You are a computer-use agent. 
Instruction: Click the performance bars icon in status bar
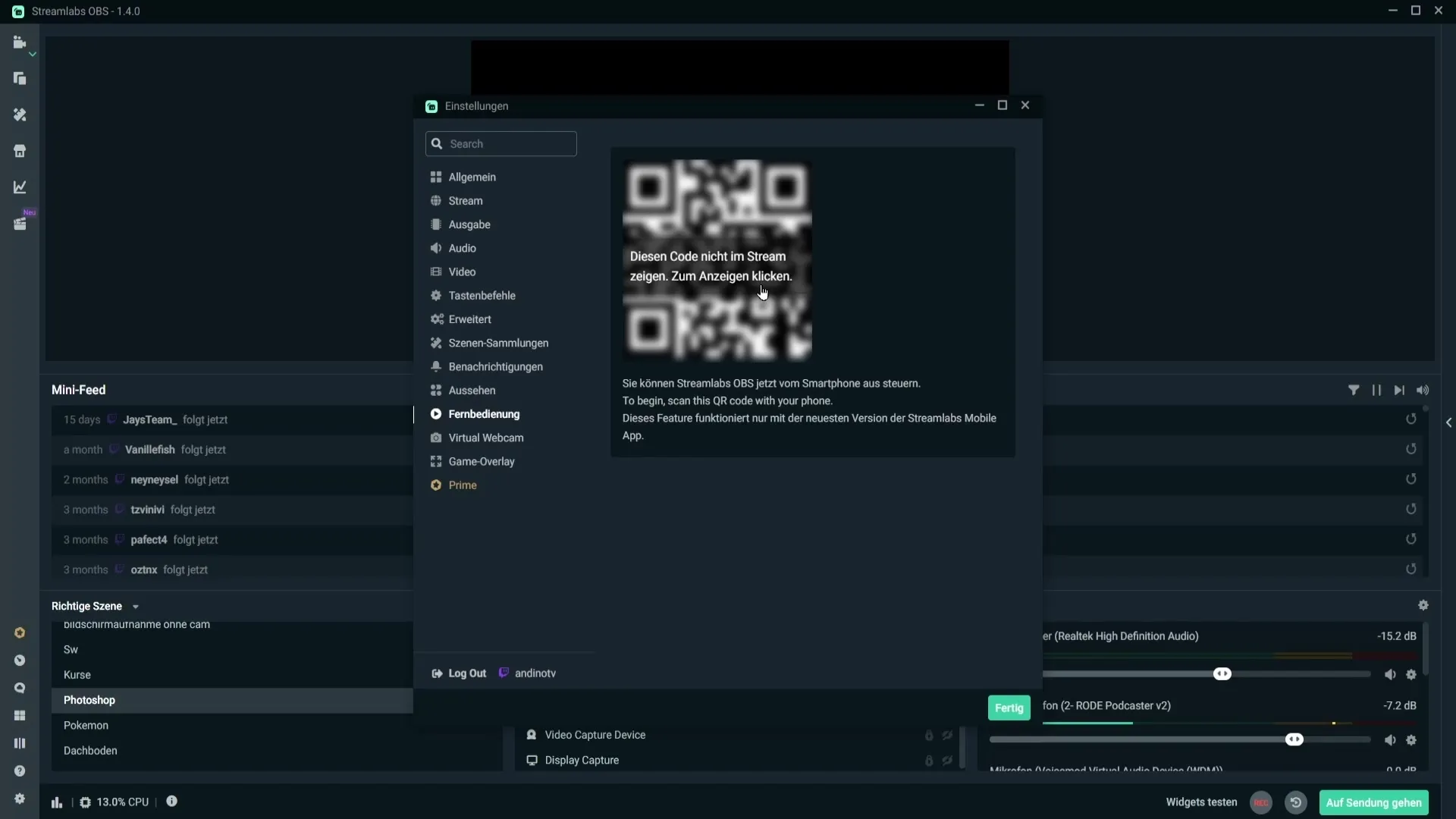57,802
